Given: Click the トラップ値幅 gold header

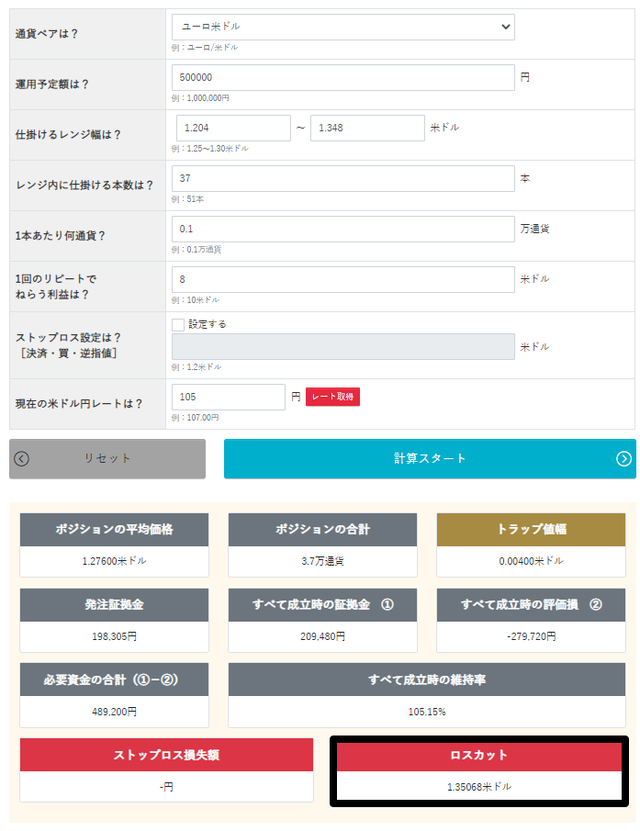Looking at the screenshot, I should coord(531,529).
